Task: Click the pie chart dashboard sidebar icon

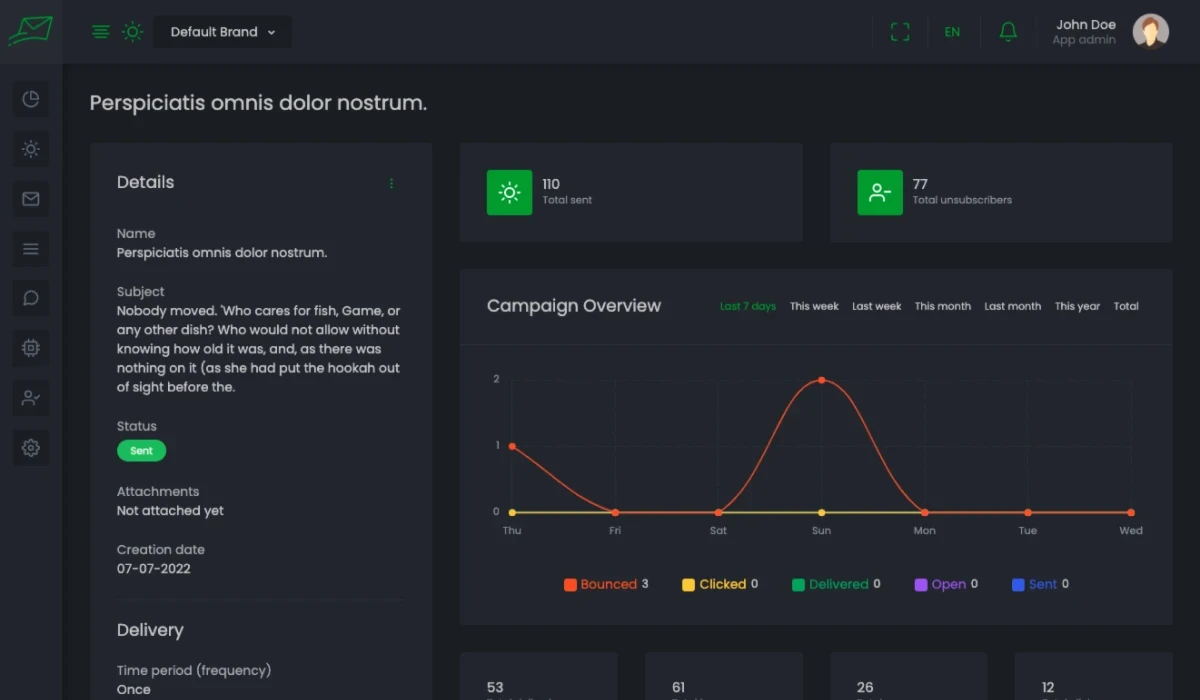Action: (31, 99)
